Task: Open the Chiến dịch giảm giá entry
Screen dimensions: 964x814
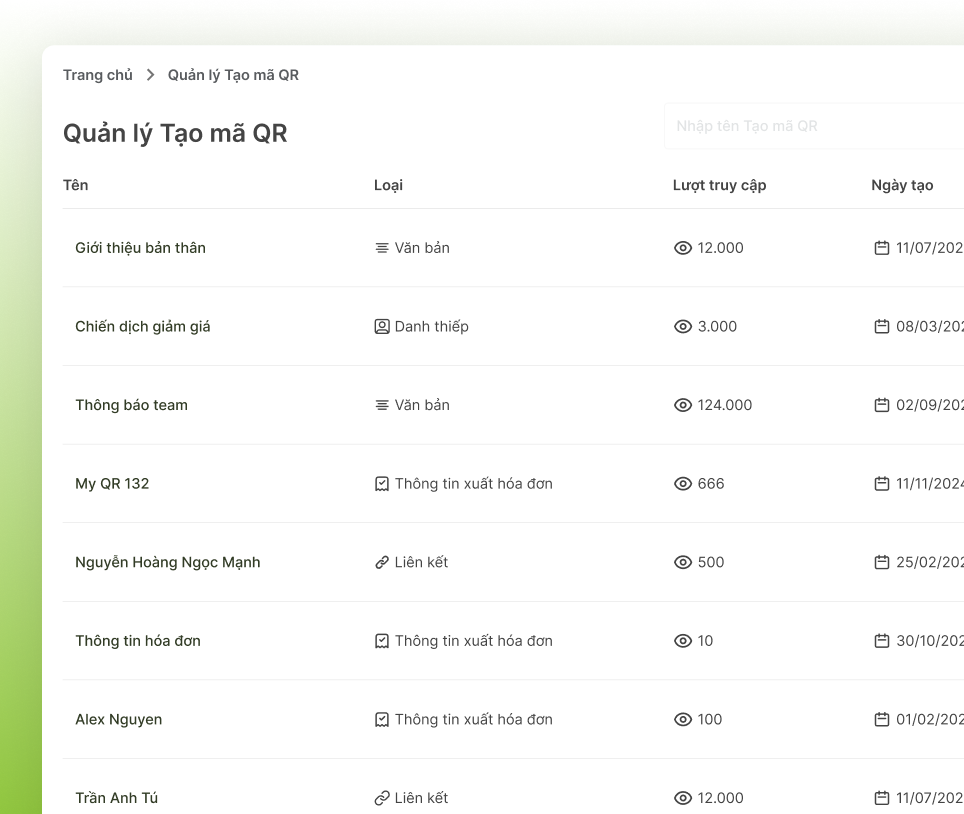Action: click(143, 327)
